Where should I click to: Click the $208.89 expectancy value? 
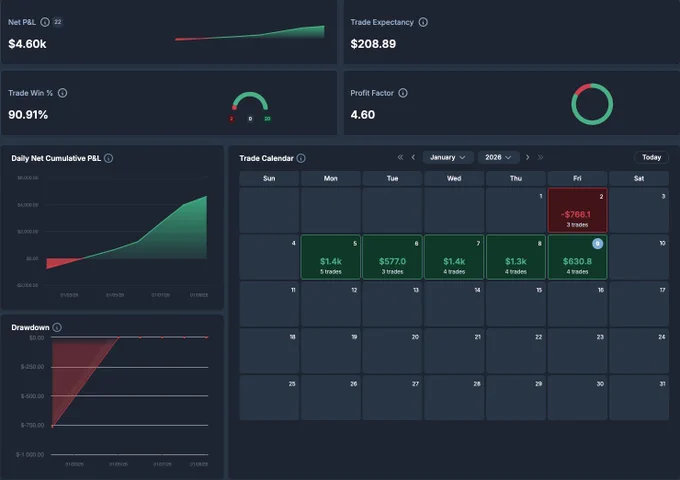pos(373,44)
